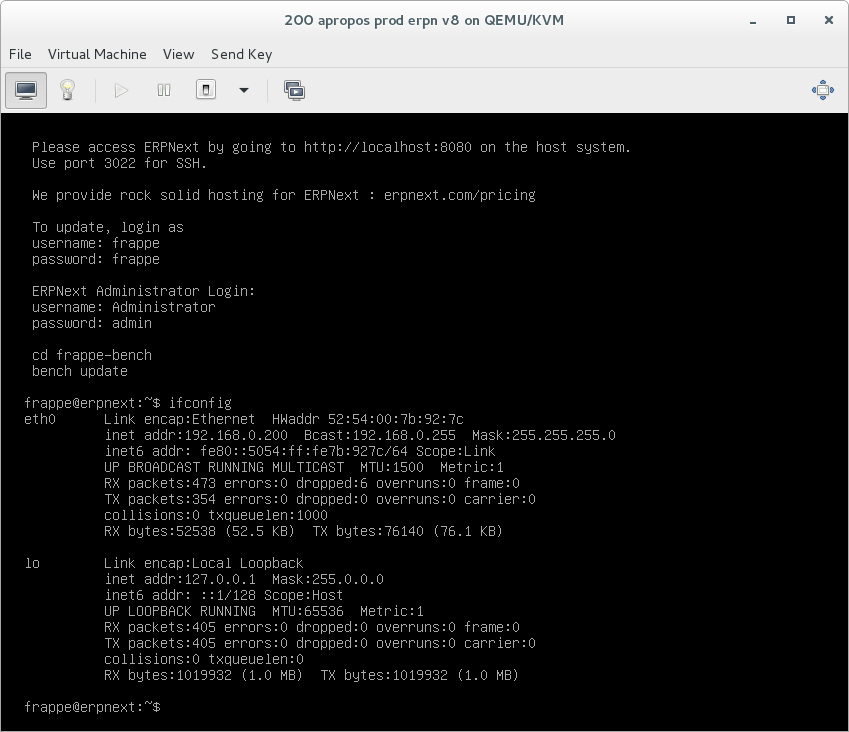Click the fe80 inet6 address

tap(304, 452)
